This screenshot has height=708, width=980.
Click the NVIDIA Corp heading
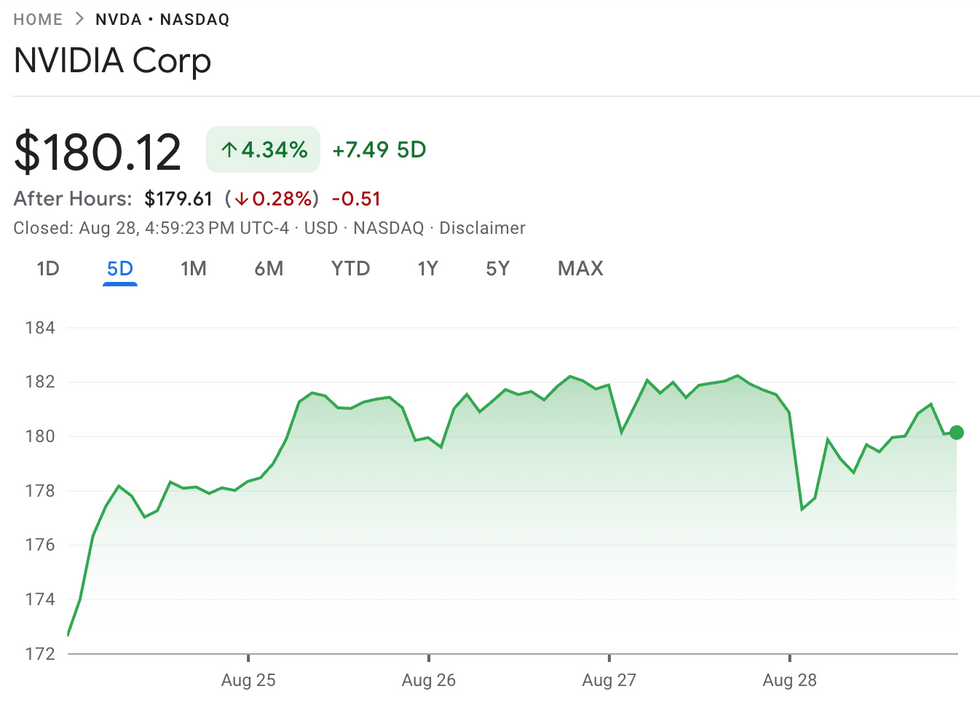(x=112, y=61)
